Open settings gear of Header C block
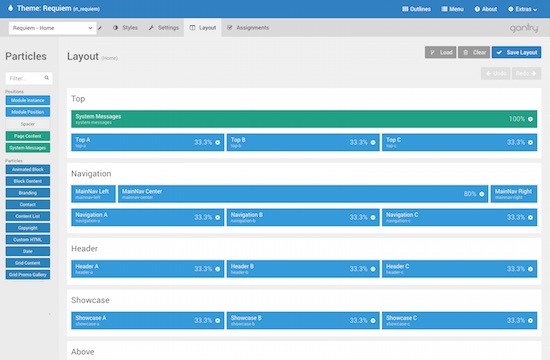The image size is (550, 360). point(530,269)
